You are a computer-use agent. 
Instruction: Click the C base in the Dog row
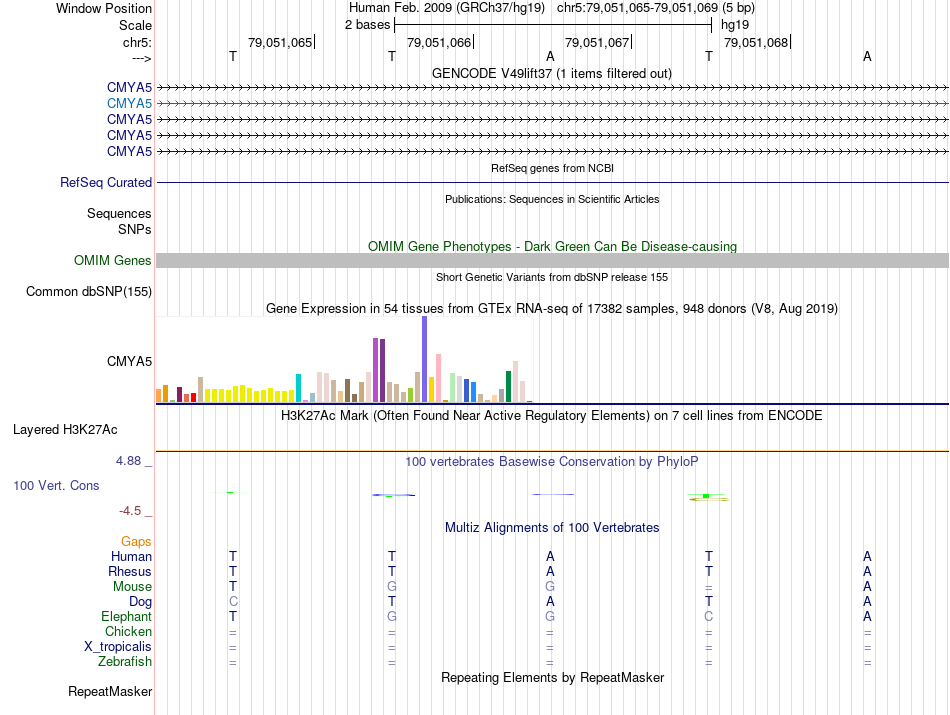[x=233, y=602]
